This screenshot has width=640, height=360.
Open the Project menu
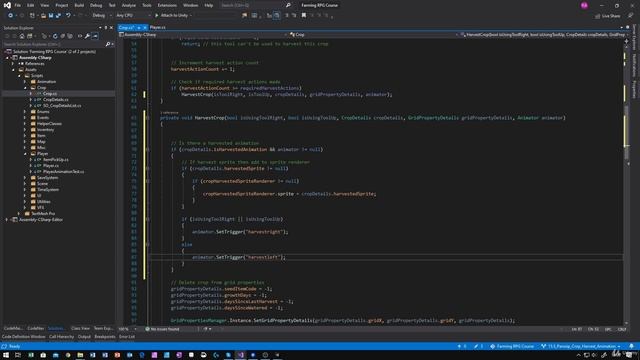pos(62,5)
